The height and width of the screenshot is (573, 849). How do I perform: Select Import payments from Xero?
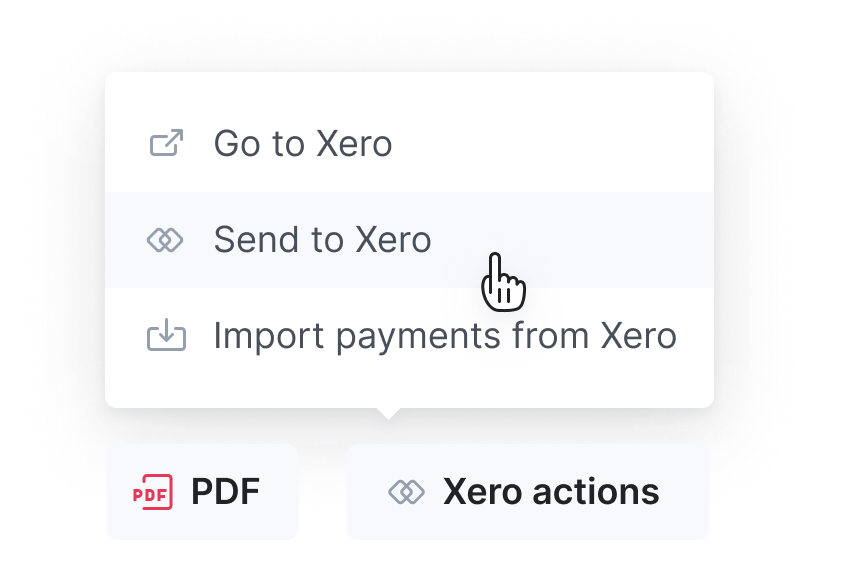pyautogui.click(x=409, y=336)
